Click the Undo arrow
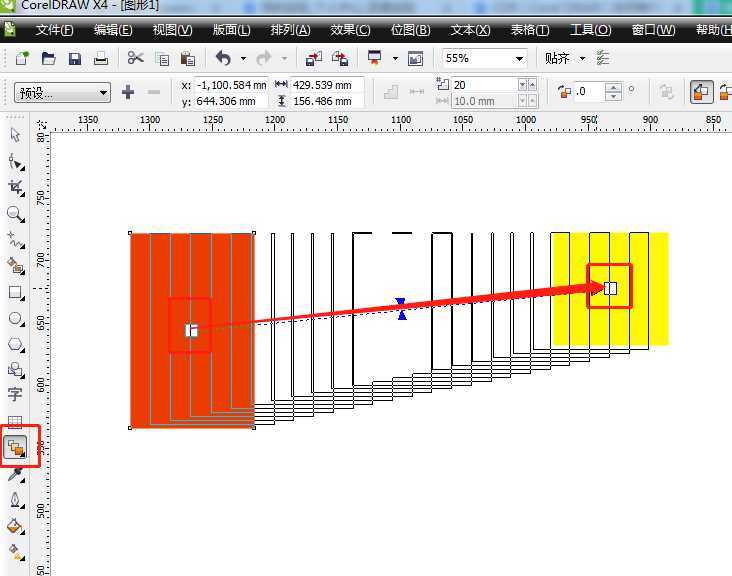The image size is (732, 576). click(x=222, y=59)
